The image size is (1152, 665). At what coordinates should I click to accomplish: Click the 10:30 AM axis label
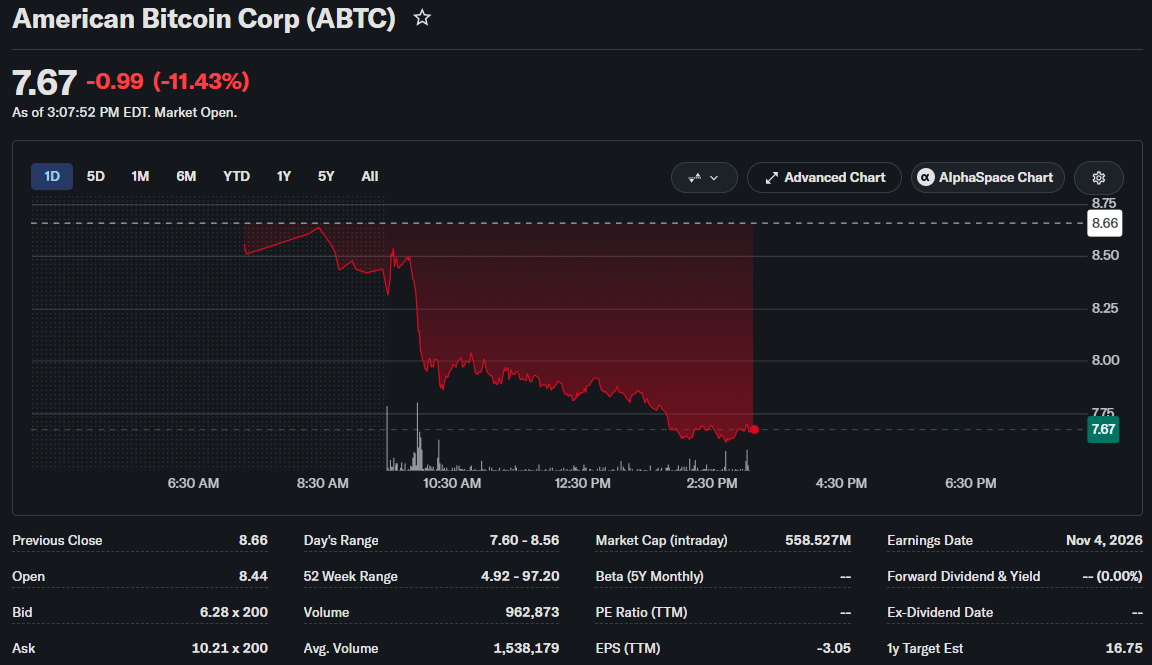[x=452, y=484]
